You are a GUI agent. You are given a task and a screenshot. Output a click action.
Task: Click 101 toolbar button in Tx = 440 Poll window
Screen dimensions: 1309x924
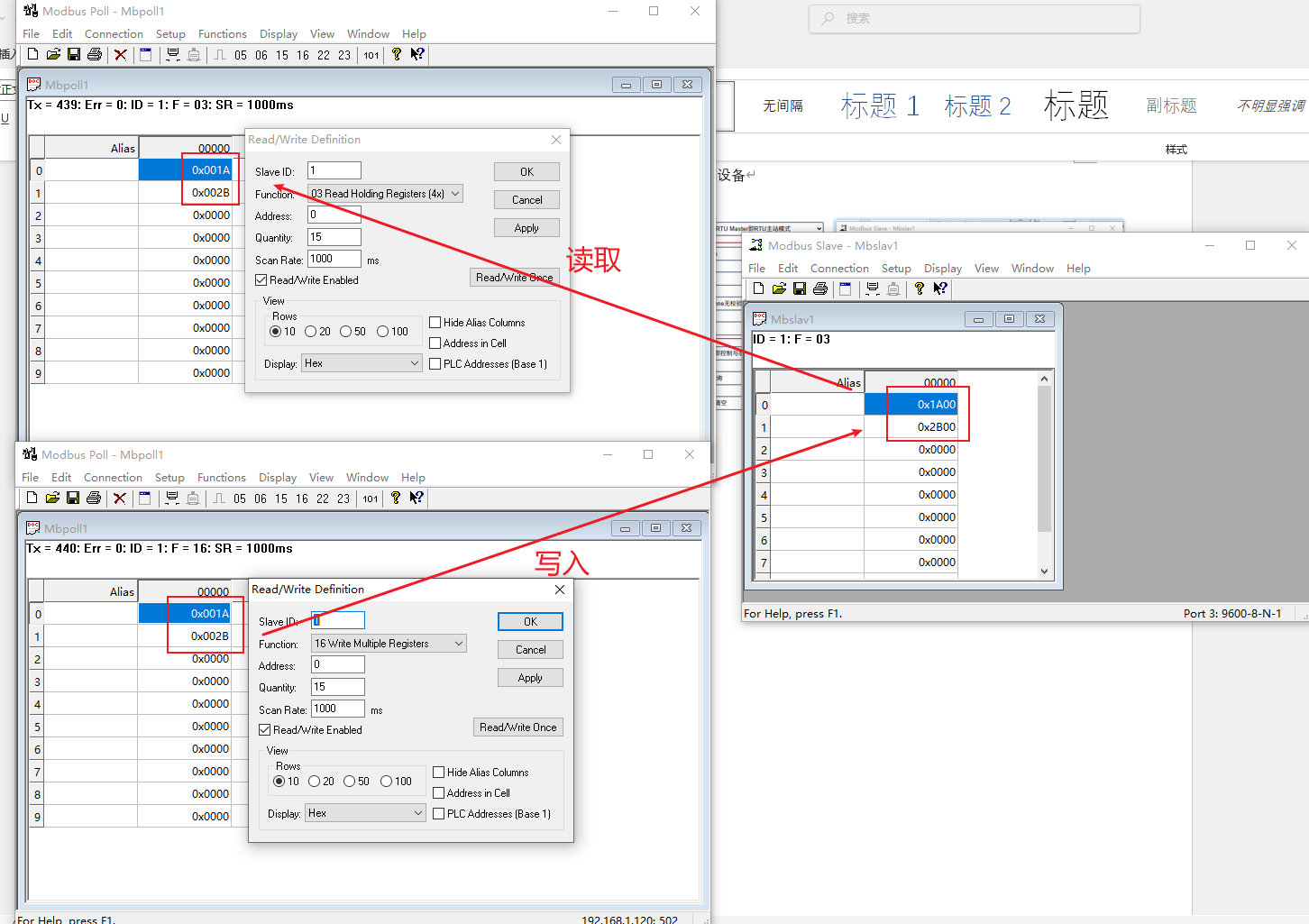371,499
